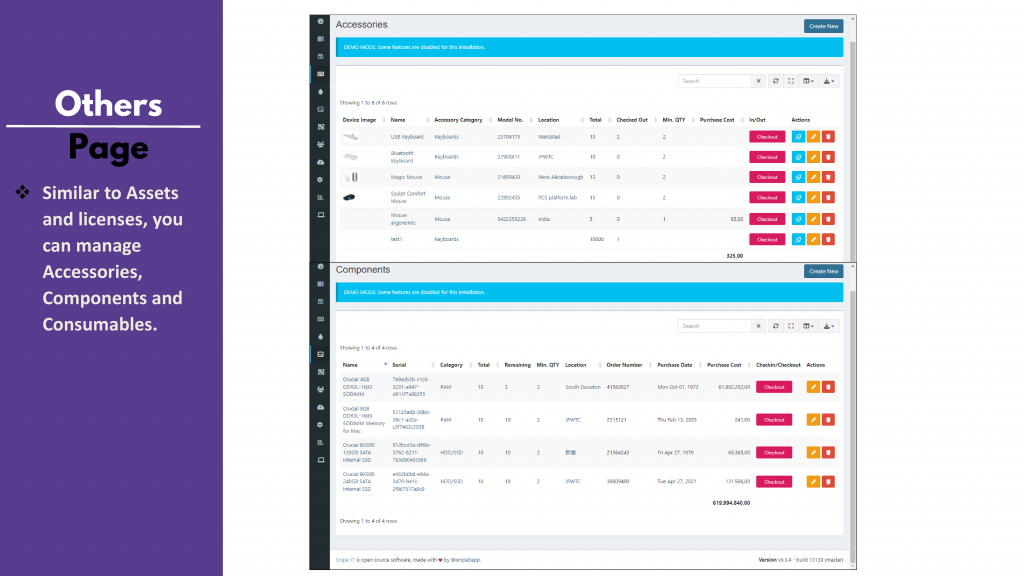Viewport: 1024px width, 576px height.
Task: Click the Components table search field
Action: (714, 326)
